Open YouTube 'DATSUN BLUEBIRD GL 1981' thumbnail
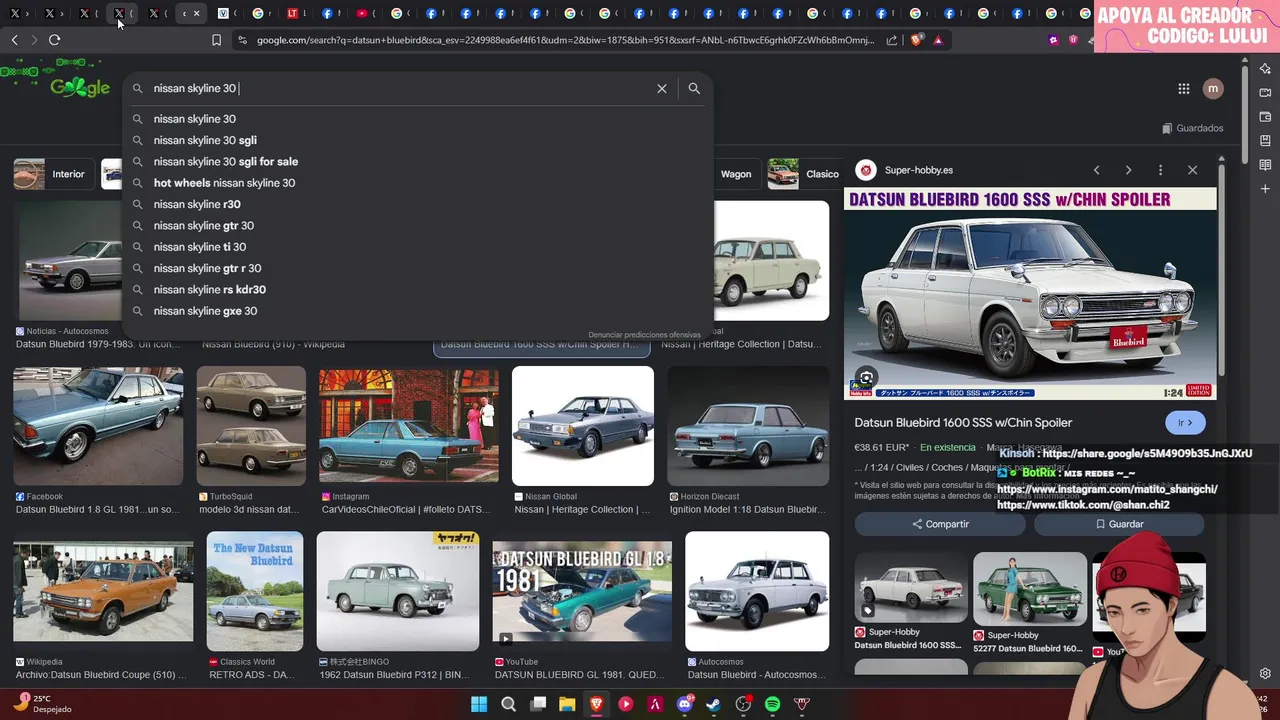This screenshot has width=1280, height=720. [582, 591]
